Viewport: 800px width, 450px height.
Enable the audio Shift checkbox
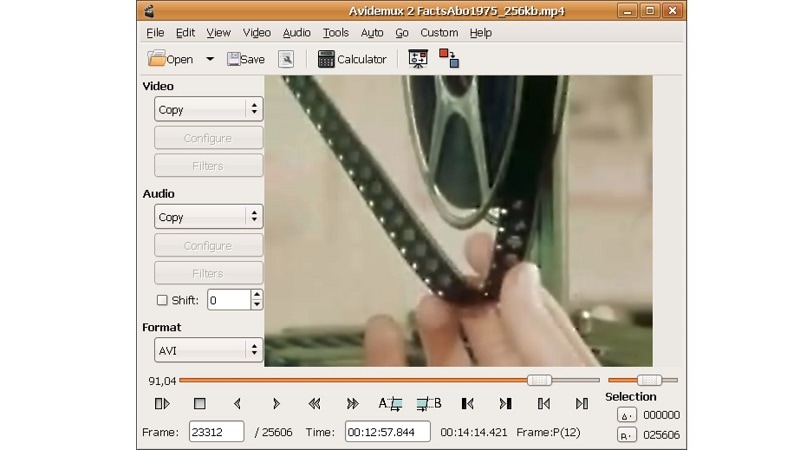tap(162, 300)
